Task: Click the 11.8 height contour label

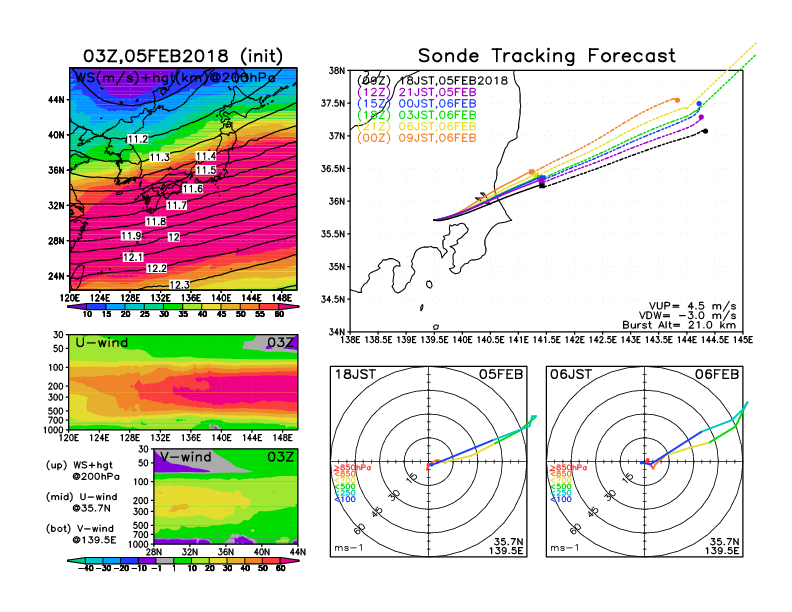Action: pyautogui.click(x=156, y=222)
